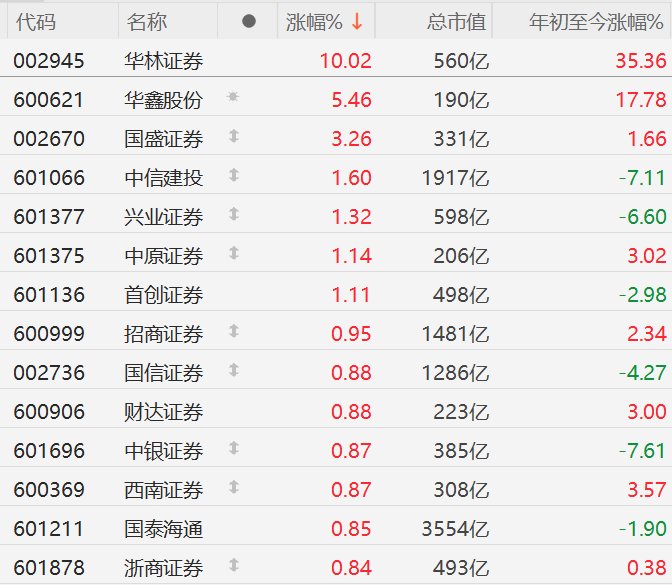
Task: Click the 5.46 gain value
Action: pos(351,100)
